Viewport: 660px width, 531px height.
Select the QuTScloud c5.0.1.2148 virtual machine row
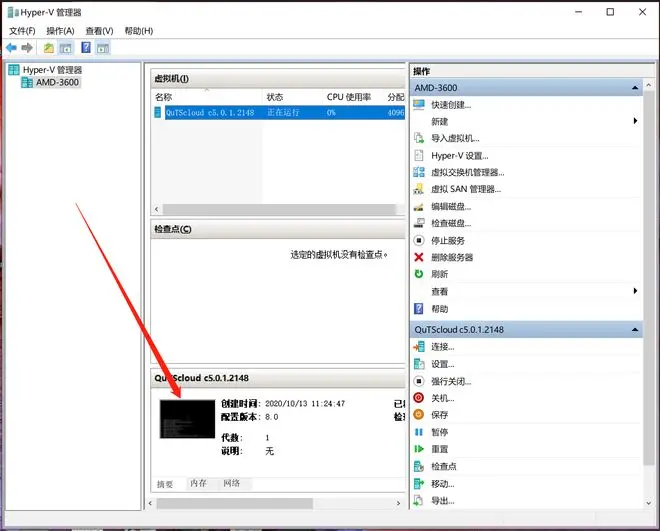point(278,112)
